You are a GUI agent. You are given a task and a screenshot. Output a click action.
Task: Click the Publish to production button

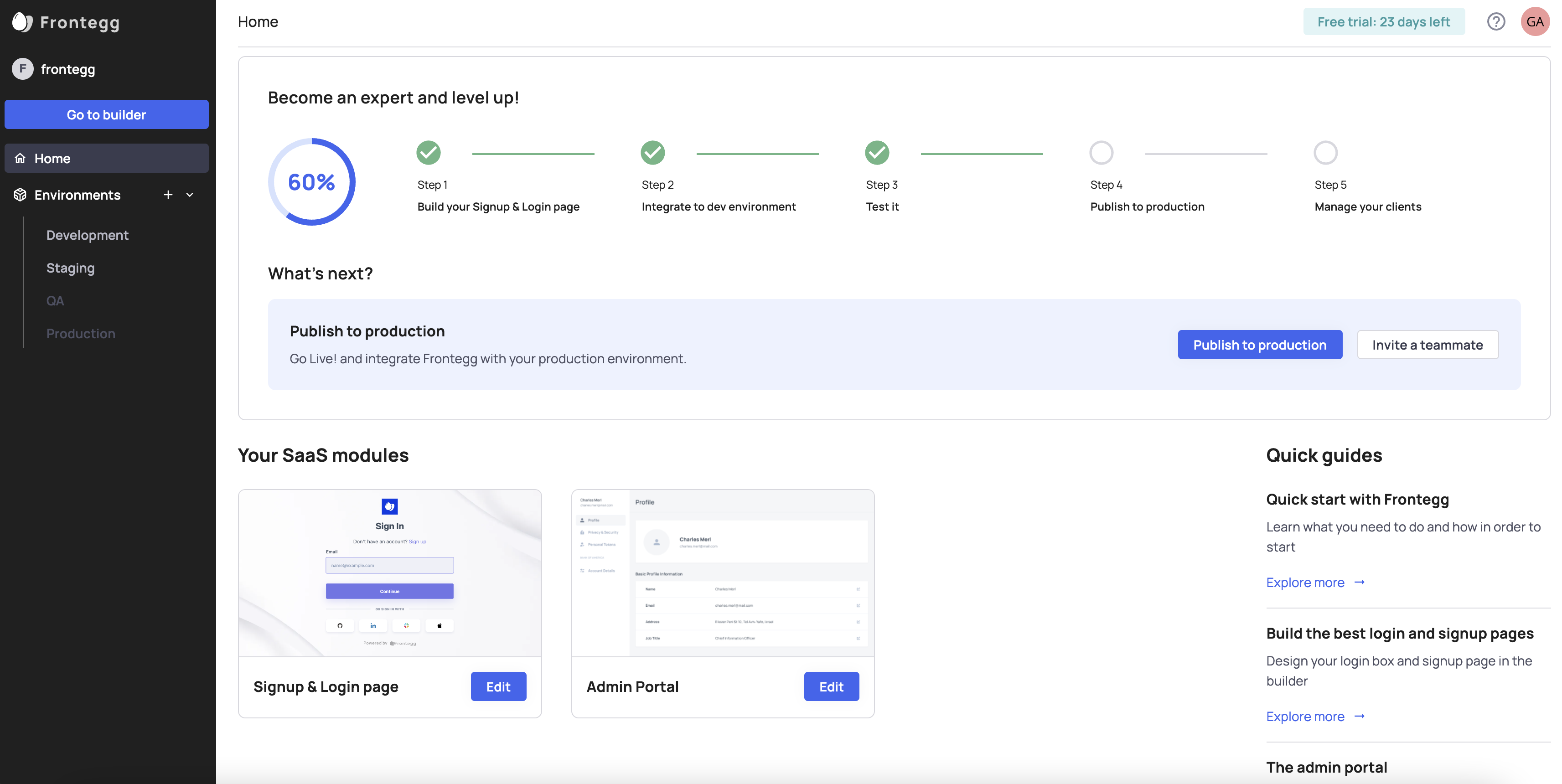click(x=1259, y=345)
